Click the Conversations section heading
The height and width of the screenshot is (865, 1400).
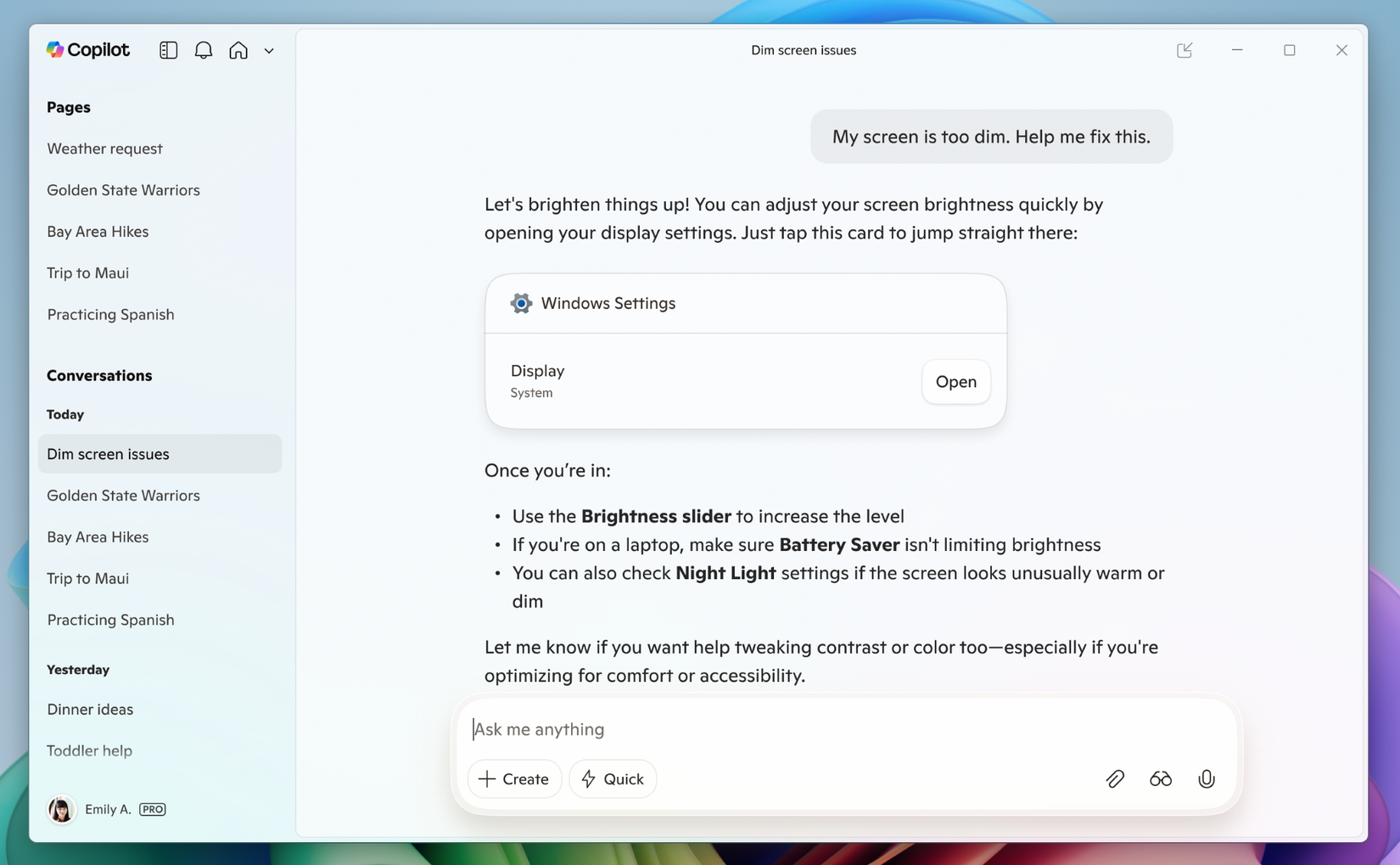(x=99, y=375)
